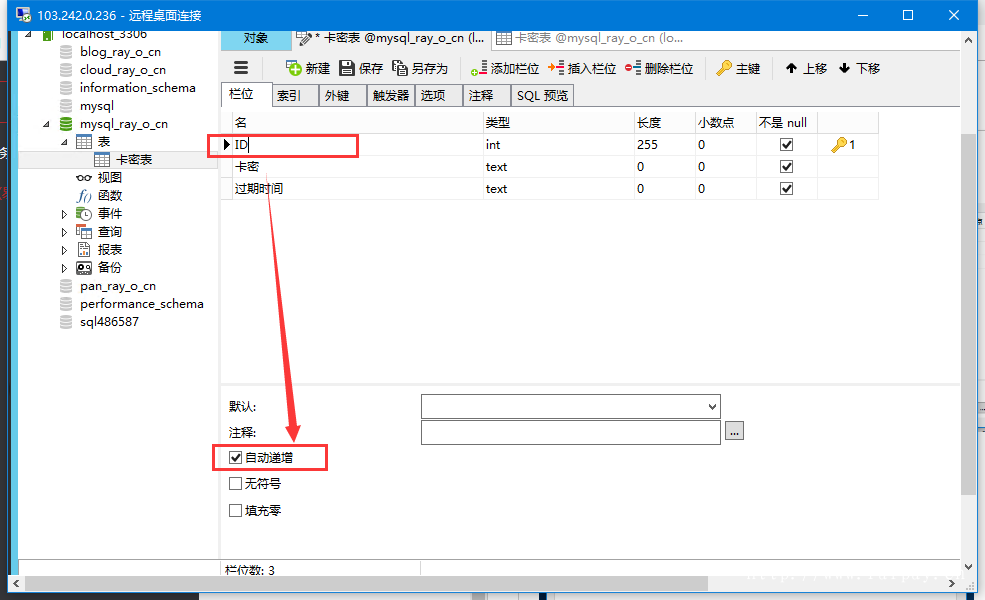Click the 下移 (Move Down) arrow
The width and height of the screenshot is (985, 600).
pyautogui.click(x=845, y=68)
